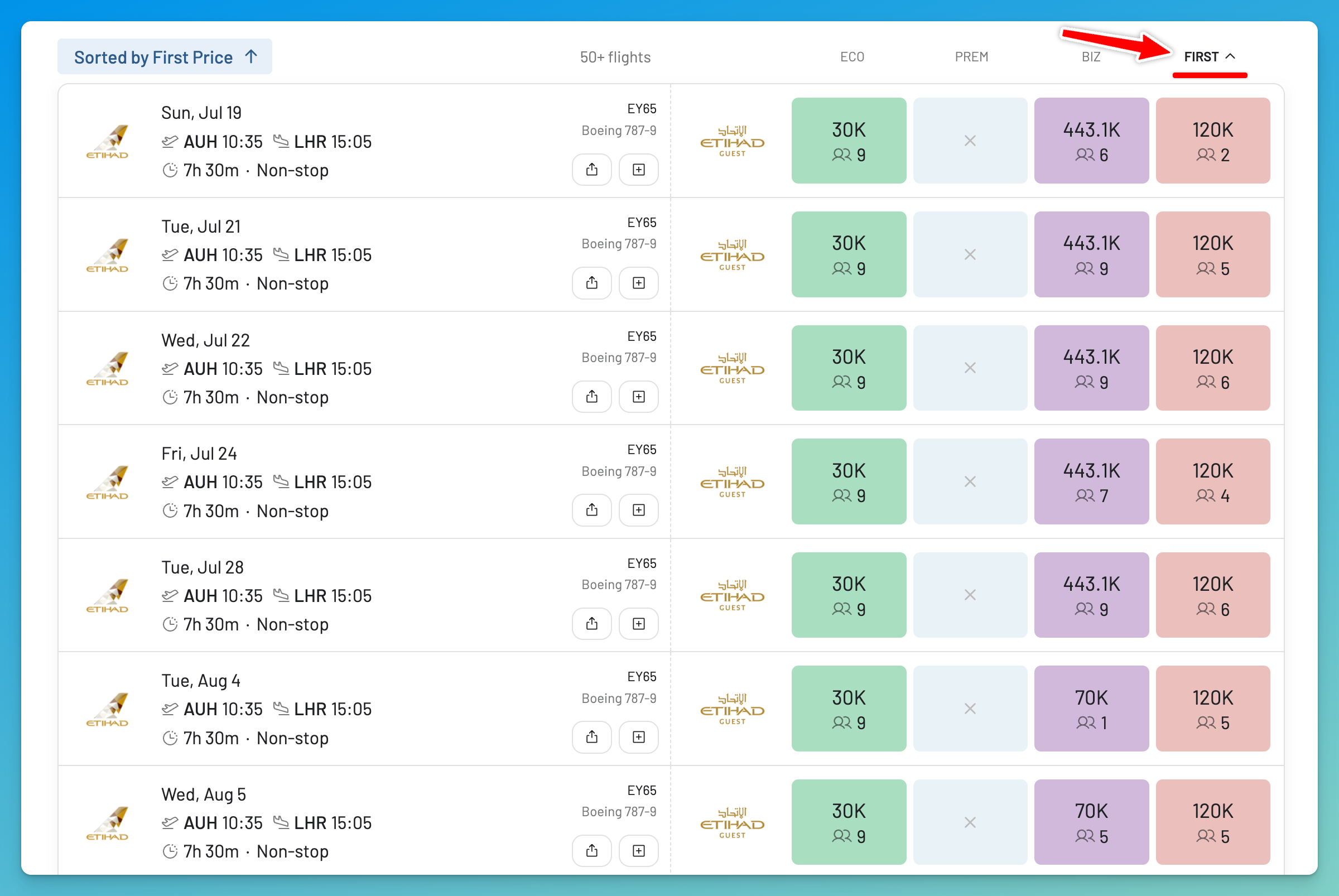The image size is (1339, 896).
Task: Choose 70K business fare on Tue, Aug 4
Action: (x=1091, y=709)
